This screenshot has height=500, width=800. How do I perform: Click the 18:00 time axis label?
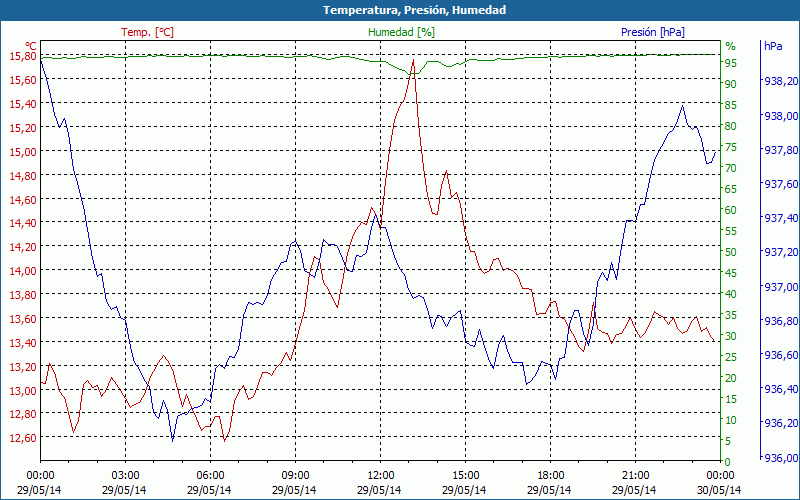coord(551,476)
